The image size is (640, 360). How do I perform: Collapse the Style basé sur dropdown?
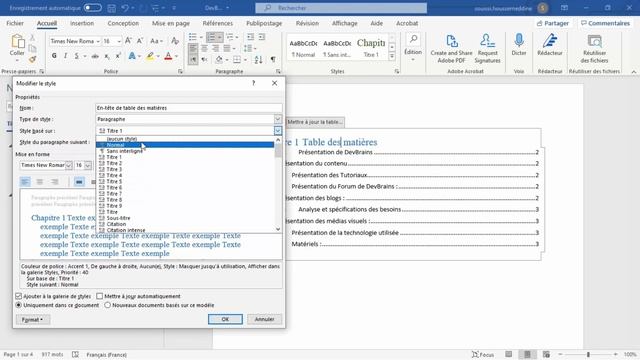(x=278, y=131)
